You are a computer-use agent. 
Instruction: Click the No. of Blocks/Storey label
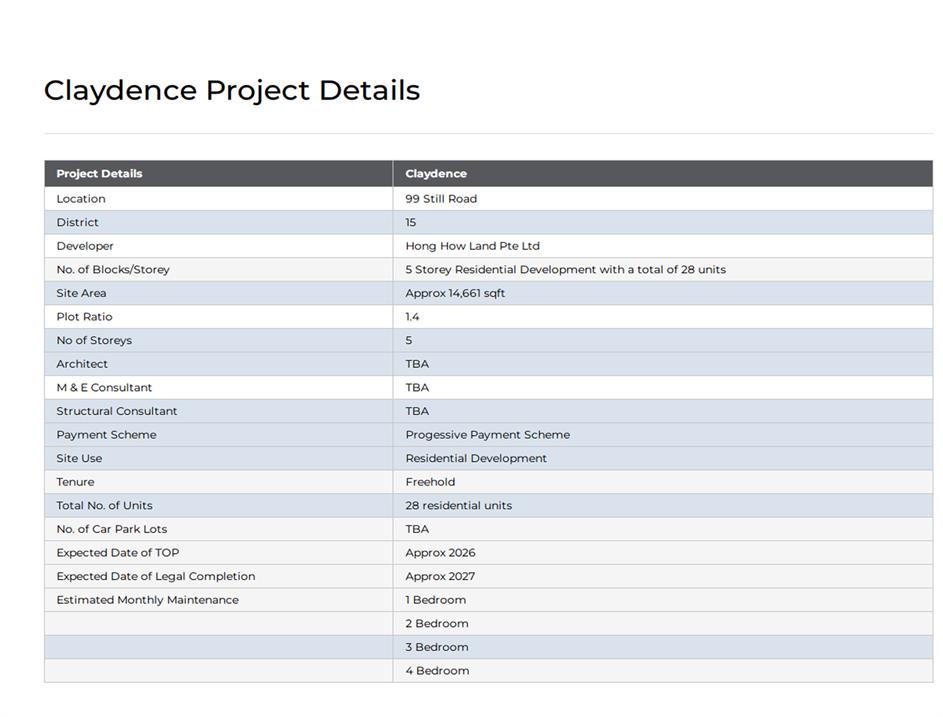click(113, 270)
